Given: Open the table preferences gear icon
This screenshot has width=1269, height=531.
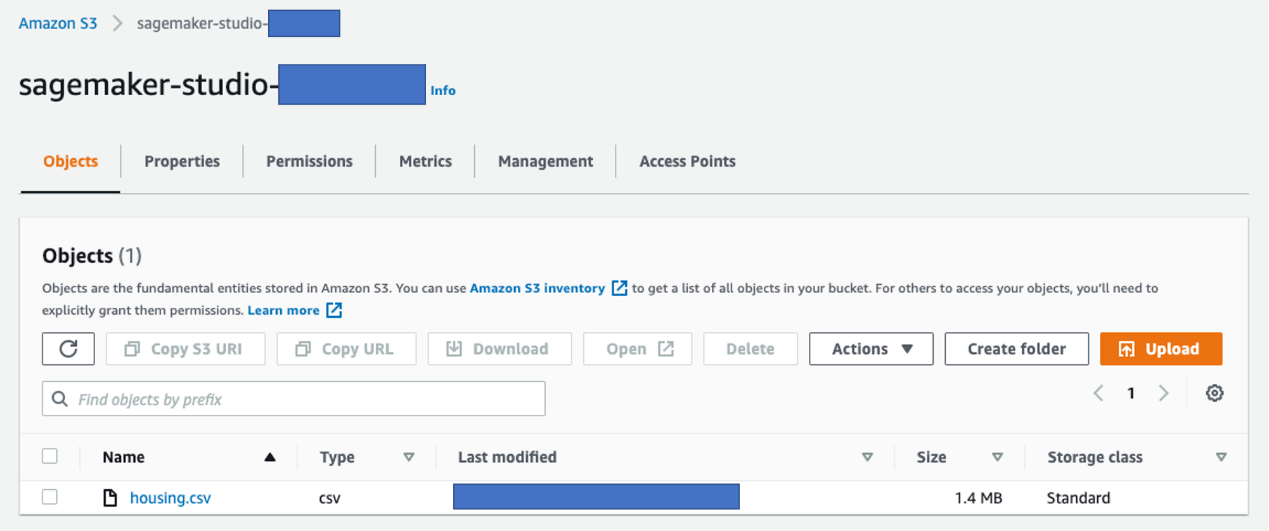Looking at the screenshot, I should point(1215,394).
